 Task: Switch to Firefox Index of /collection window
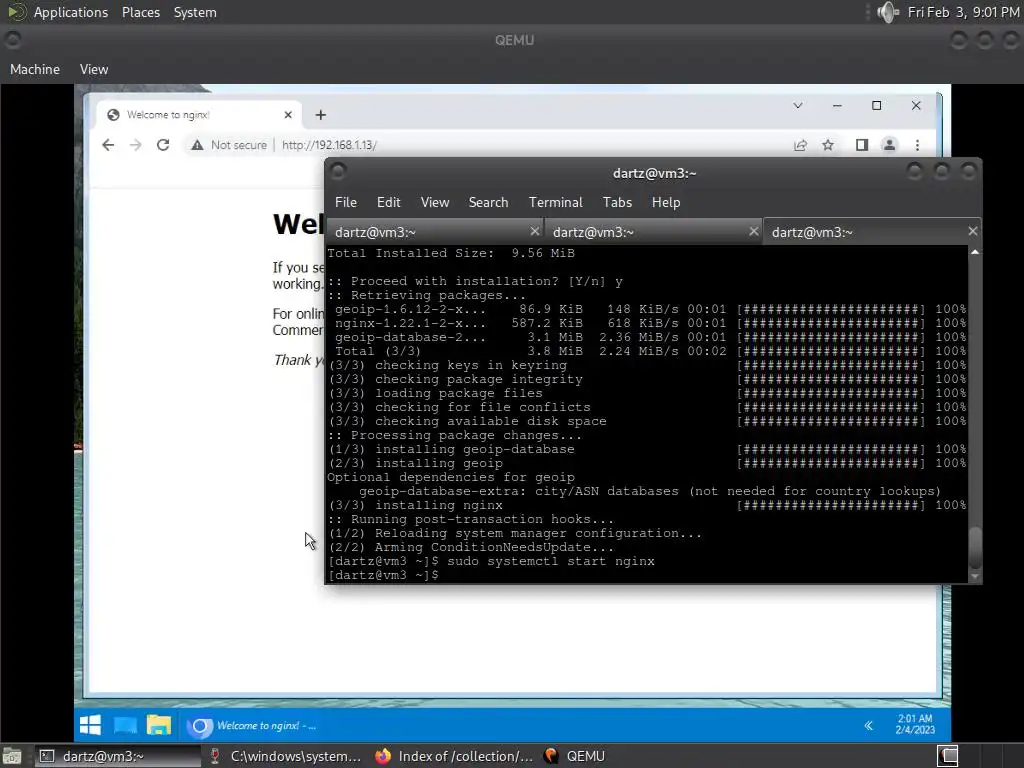454,756
